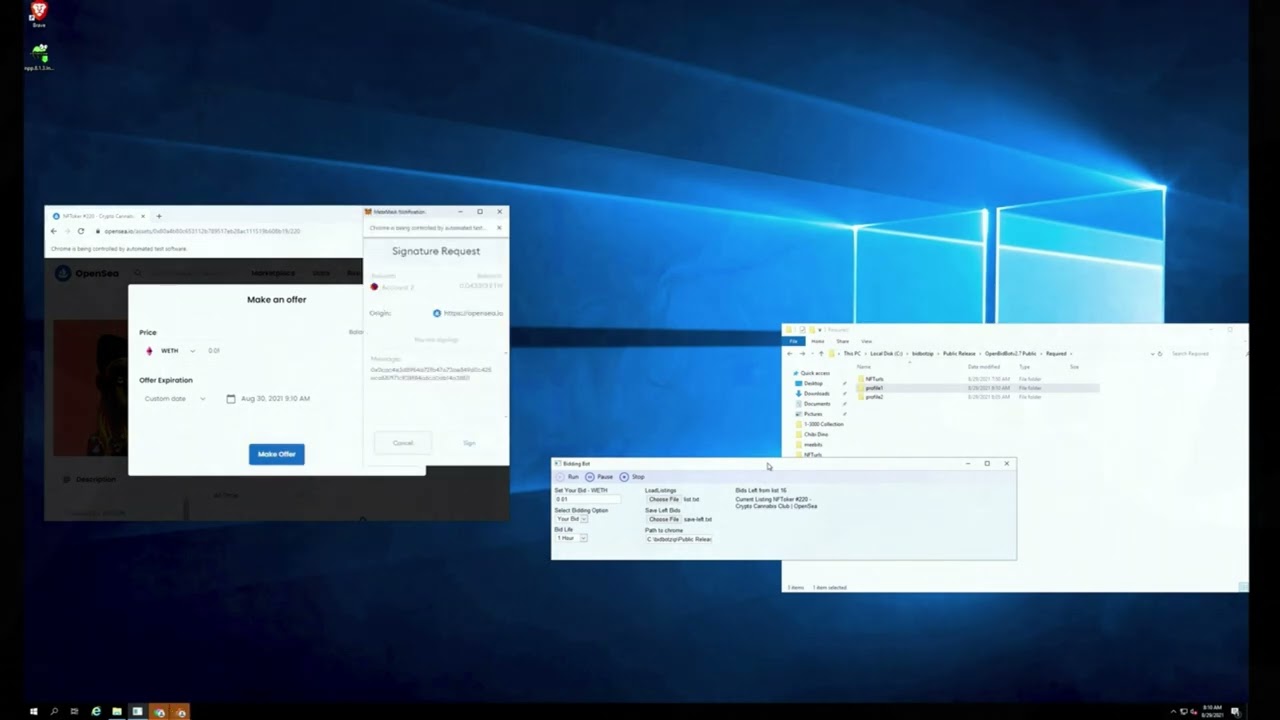Click Chrome reload button

pos(81,231)
